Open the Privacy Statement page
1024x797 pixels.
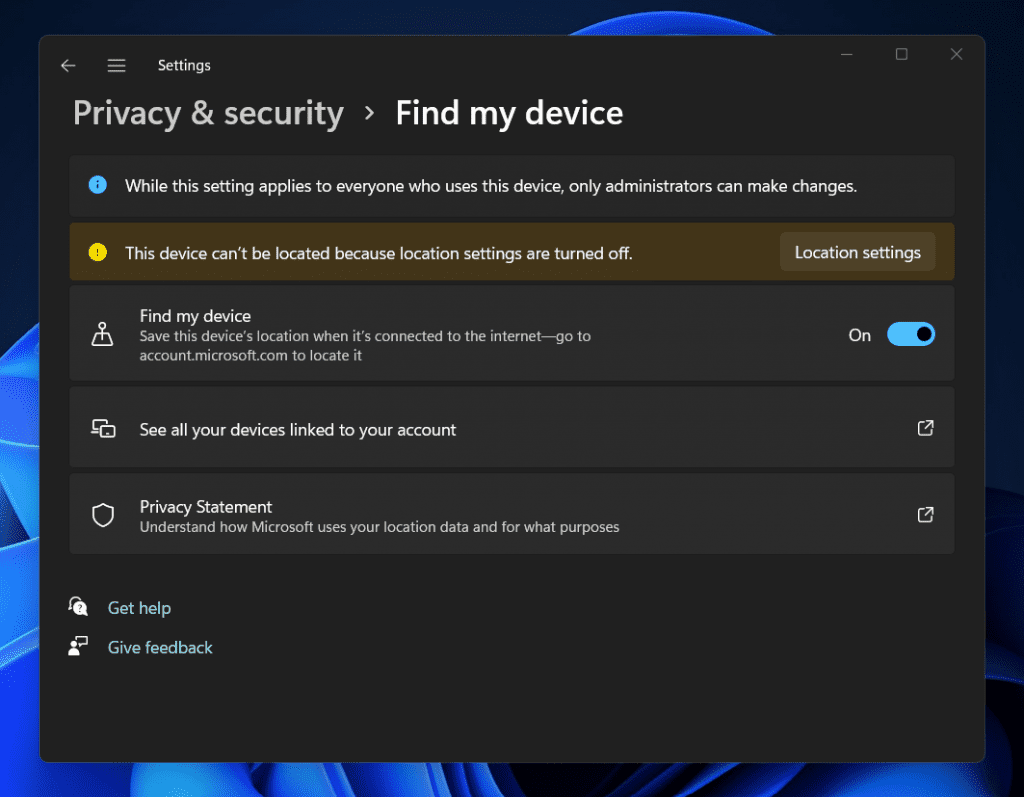click(x=205, y=507)
